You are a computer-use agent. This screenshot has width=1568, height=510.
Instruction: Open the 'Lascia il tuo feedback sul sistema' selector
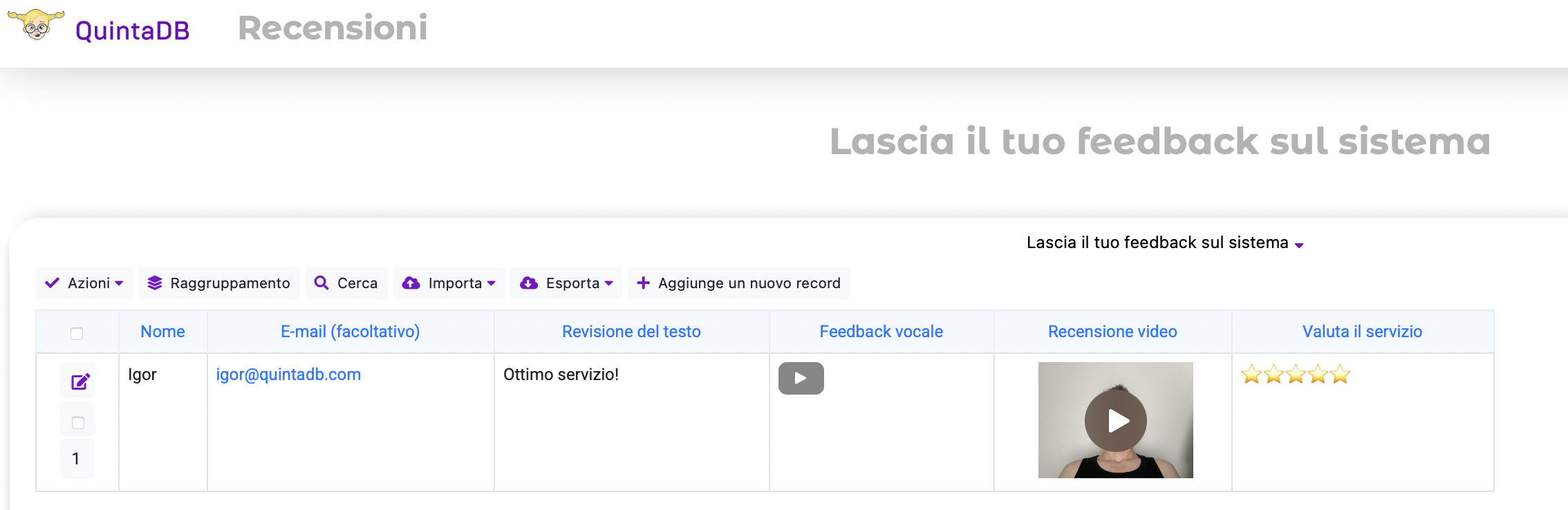tap(1164, 243)
